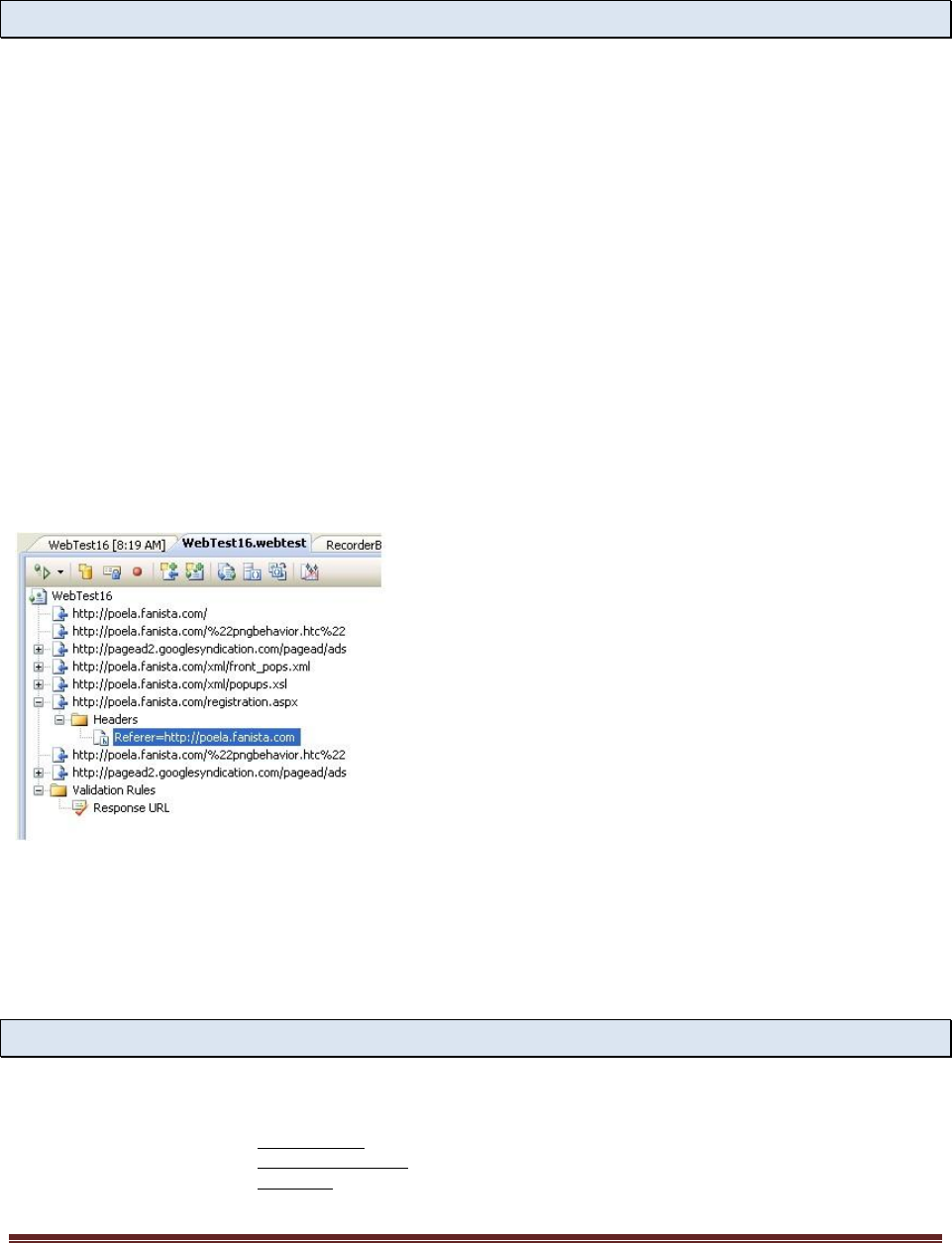Click the yellow Add Data Source toolbar icon
The height and width of the screenshot is (1243, 952).
pyautogui.click(x=85, y=571)
